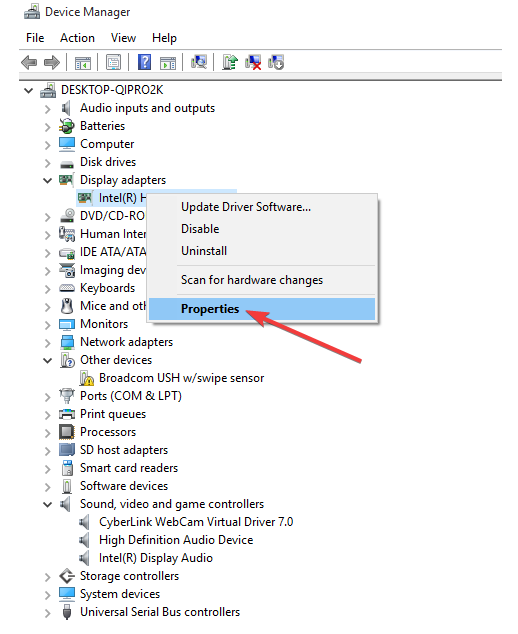518x634 pixels.
Task: Click the Device Manager title bar icon
Action: click(x=32, y=12)
